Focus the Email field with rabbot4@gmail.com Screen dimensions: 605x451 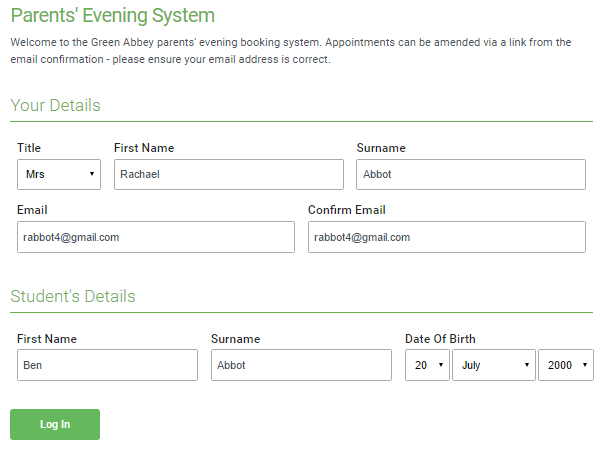(x=156, y=237)
